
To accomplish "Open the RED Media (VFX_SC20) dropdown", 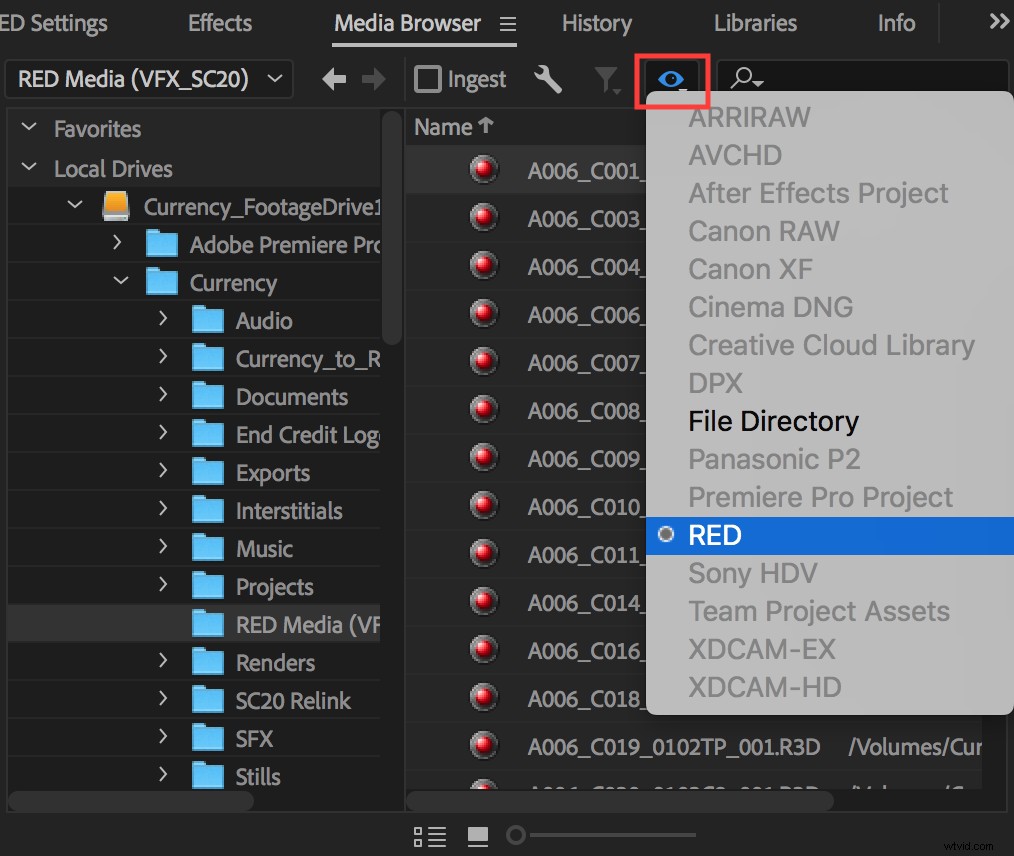I will coord(148,78).
